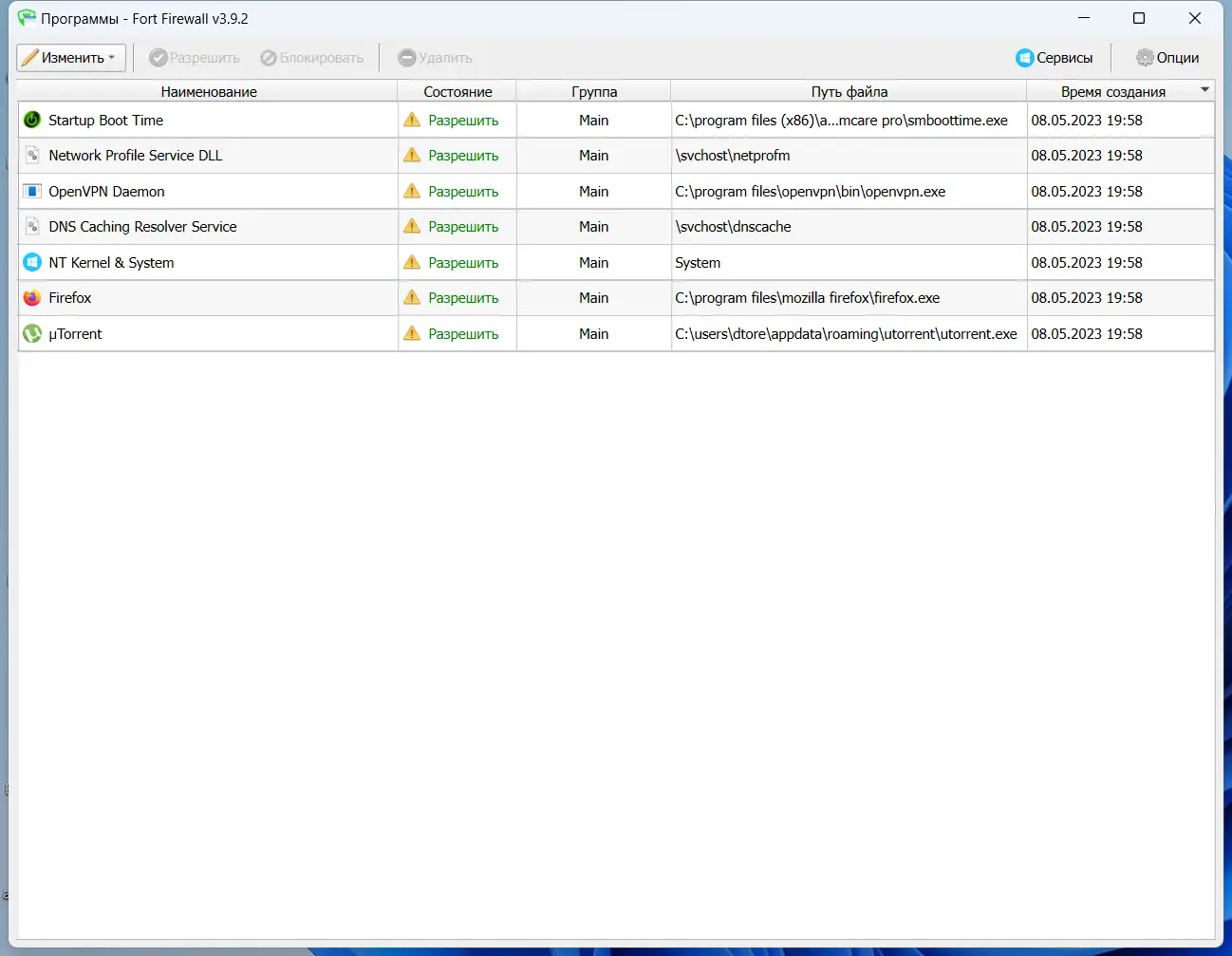Open the Изменить dropdown menu
This screenshot has width=1232, height=956.
(71, 58)
